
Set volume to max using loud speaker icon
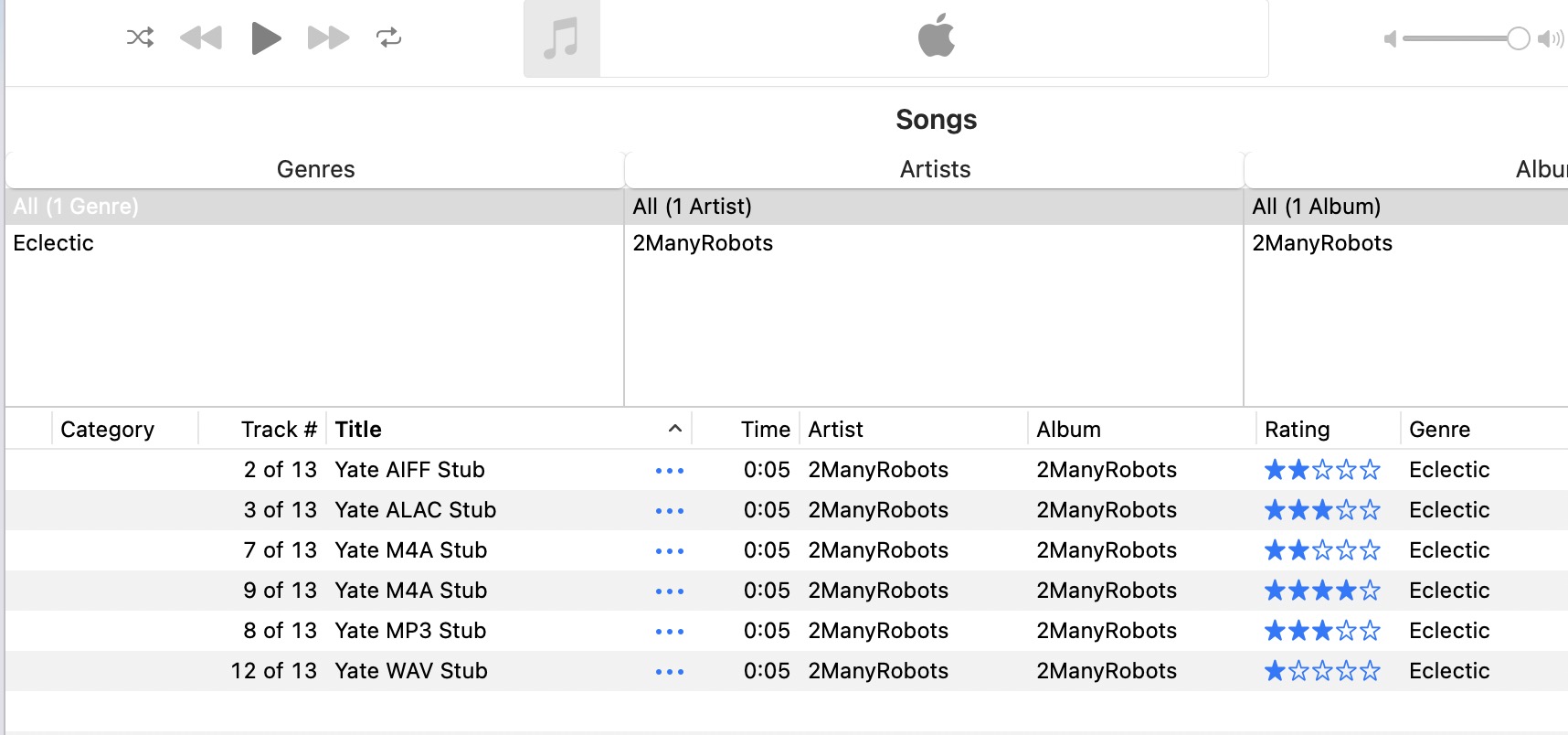pyautogui.click(x=1551, y=39)
